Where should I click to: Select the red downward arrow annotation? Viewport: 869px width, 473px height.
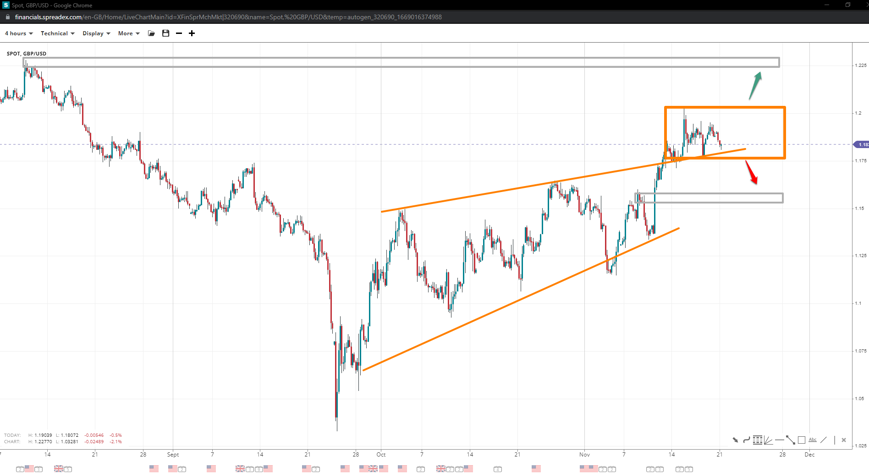751,174
